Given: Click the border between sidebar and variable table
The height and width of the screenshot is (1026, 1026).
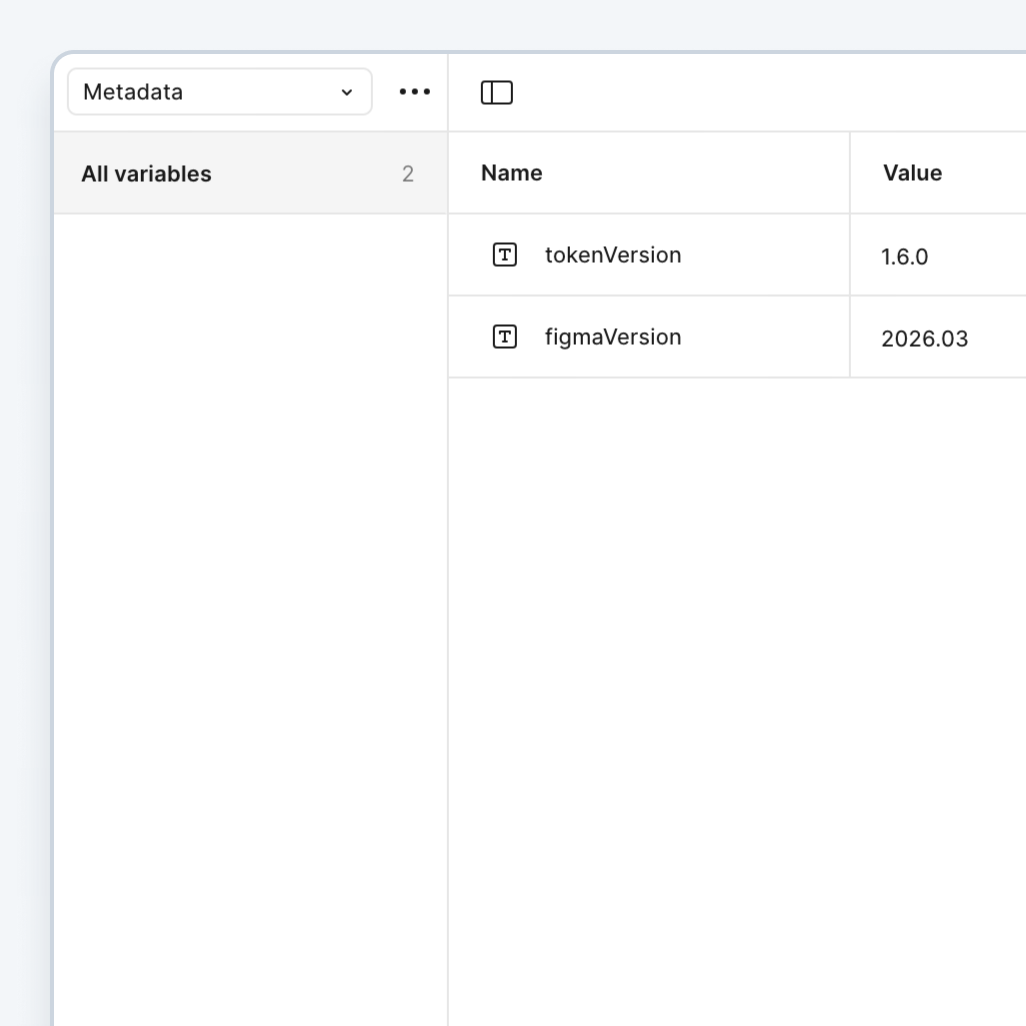Looking at the screenshot, I should [448, 600].
